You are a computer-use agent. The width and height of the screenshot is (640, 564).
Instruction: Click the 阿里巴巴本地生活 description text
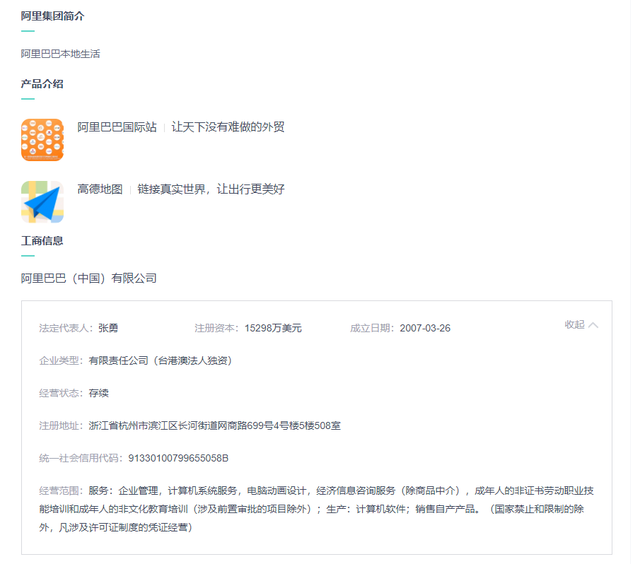(x=60, y=54)
